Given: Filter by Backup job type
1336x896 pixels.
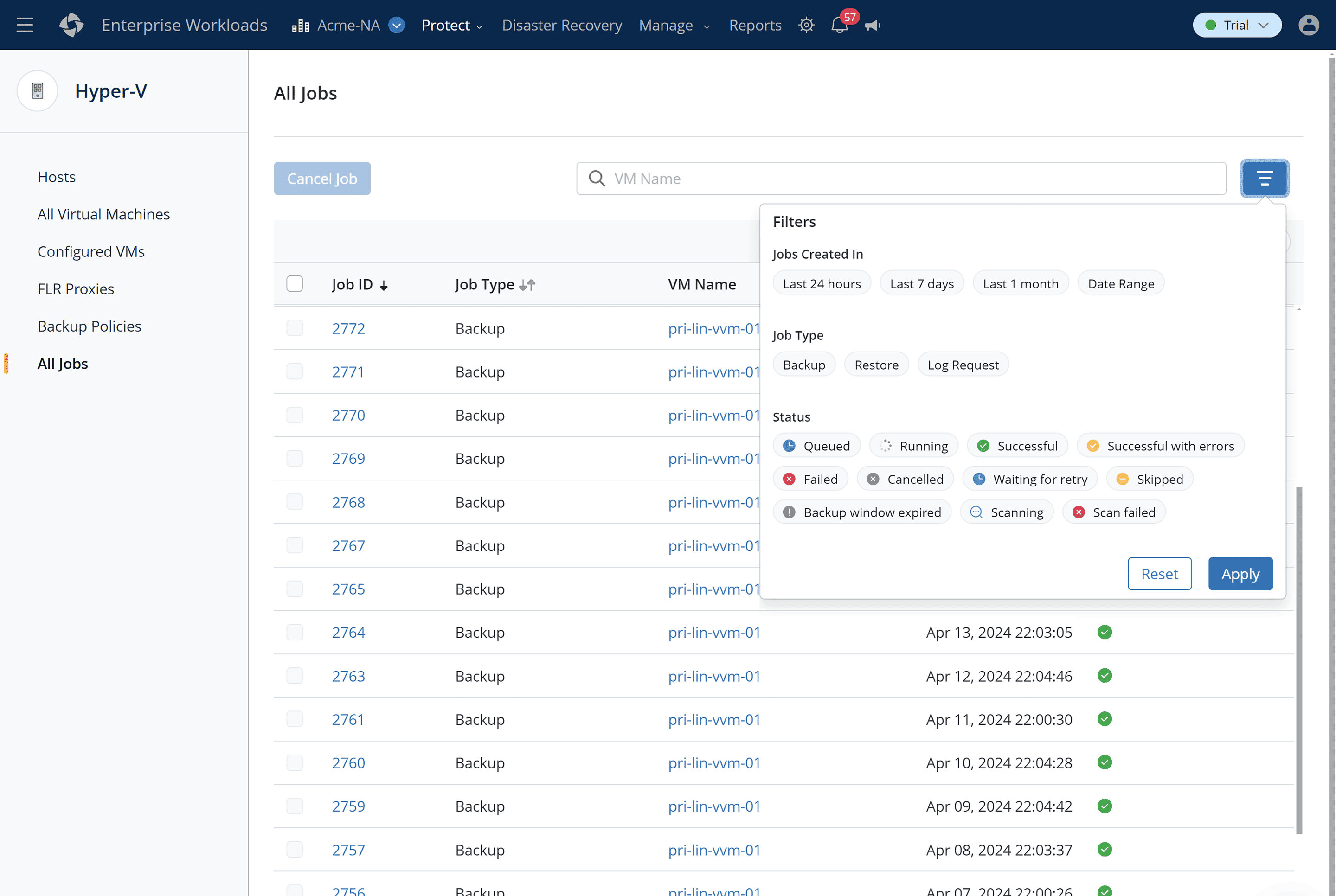Looking at the screenshot, I should click(804, 365).
